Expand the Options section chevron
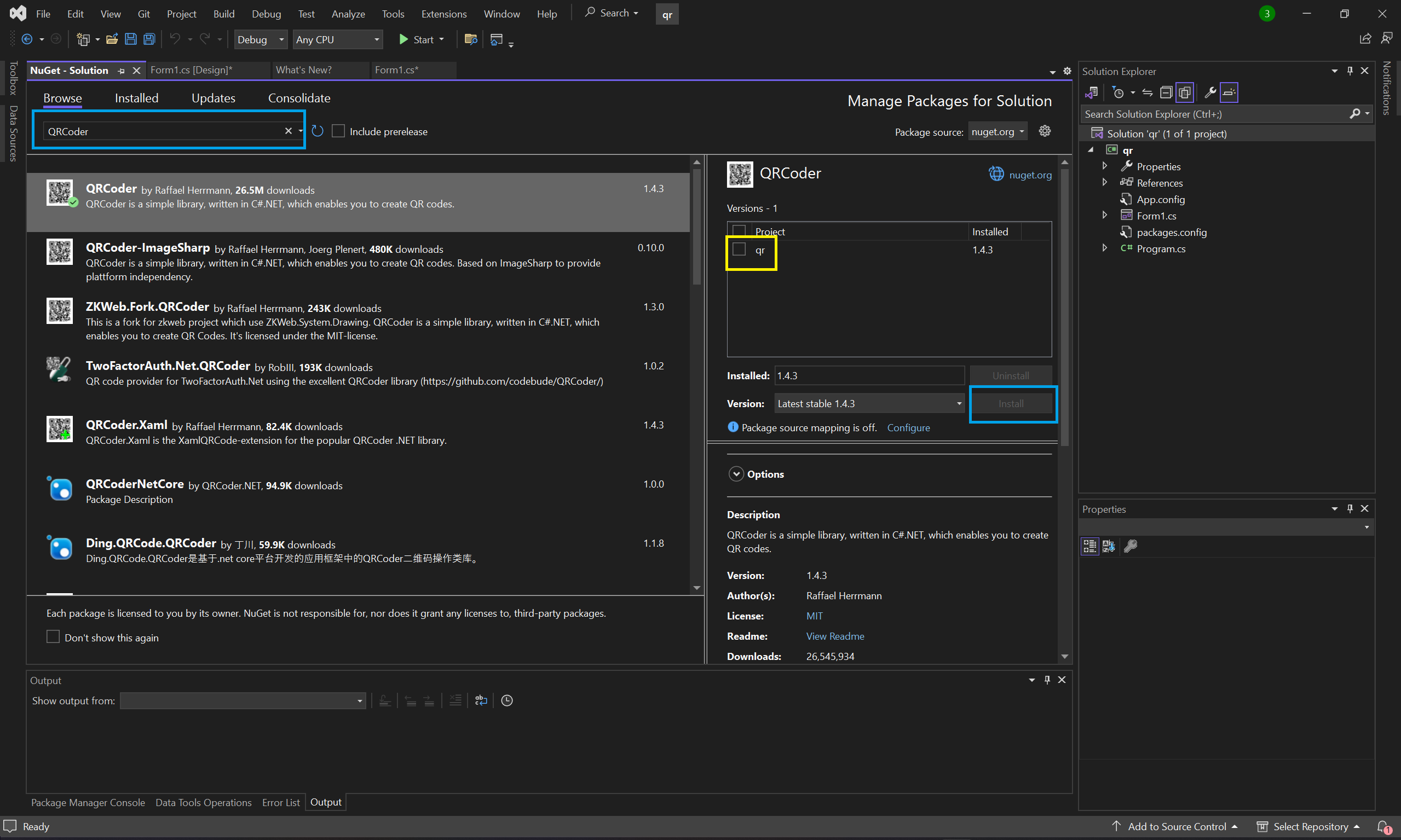 (736, 474)
